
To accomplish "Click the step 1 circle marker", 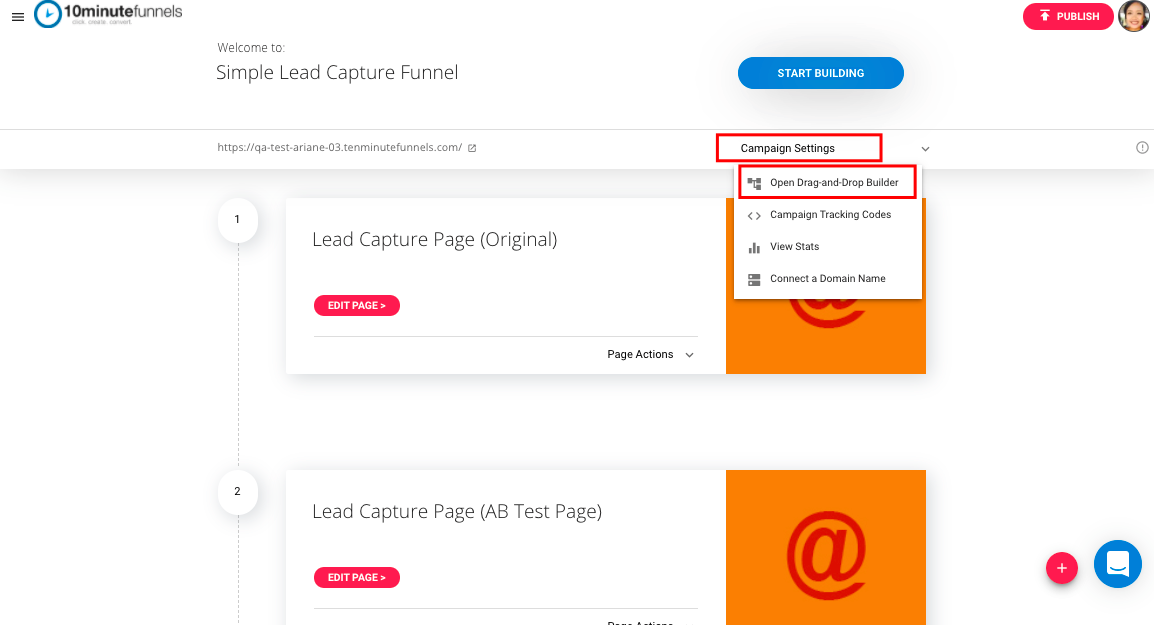I will pyautogui.click(x=237, y=219).
